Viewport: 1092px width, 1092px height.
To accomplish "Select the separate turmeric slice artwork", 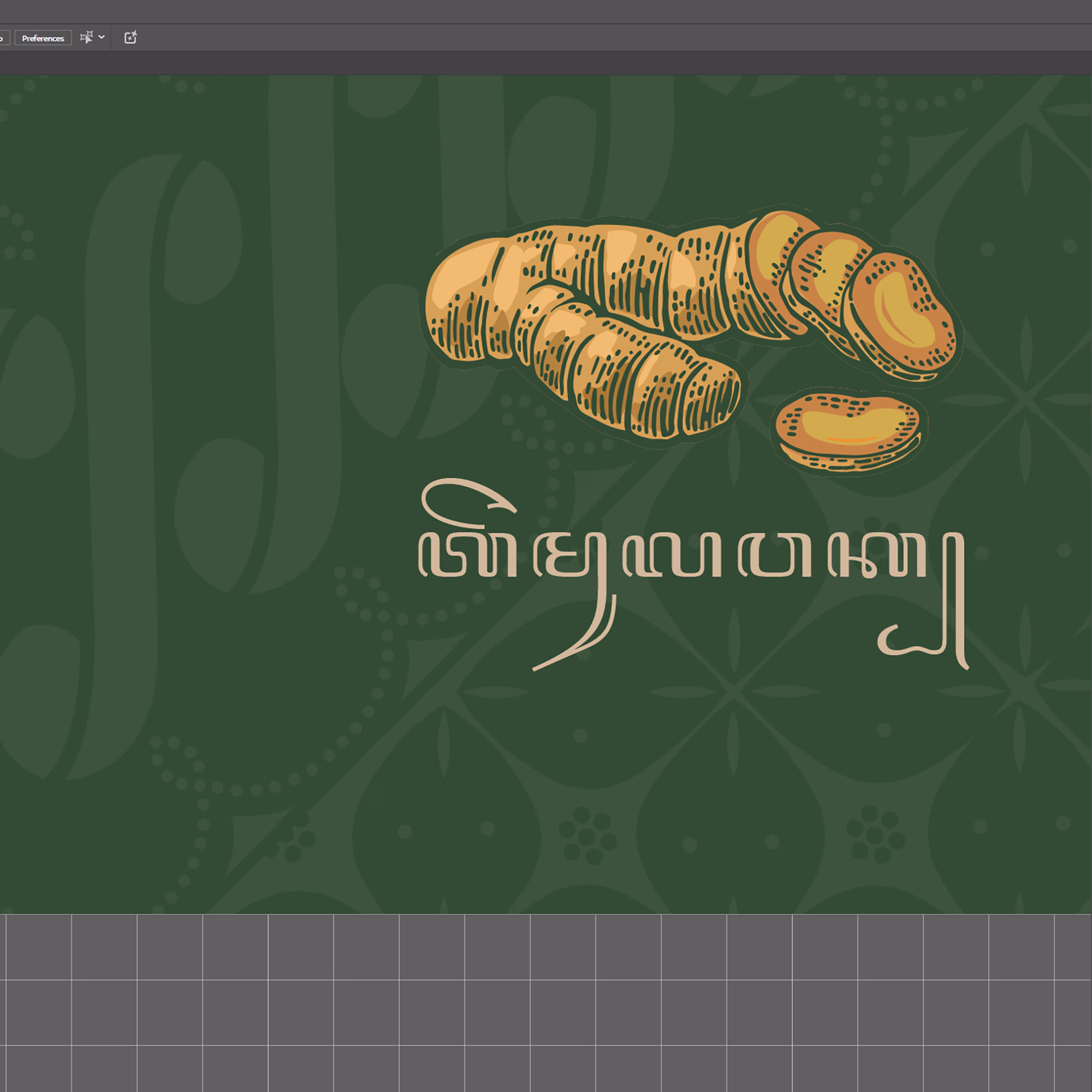I will (x=848, y=433).
